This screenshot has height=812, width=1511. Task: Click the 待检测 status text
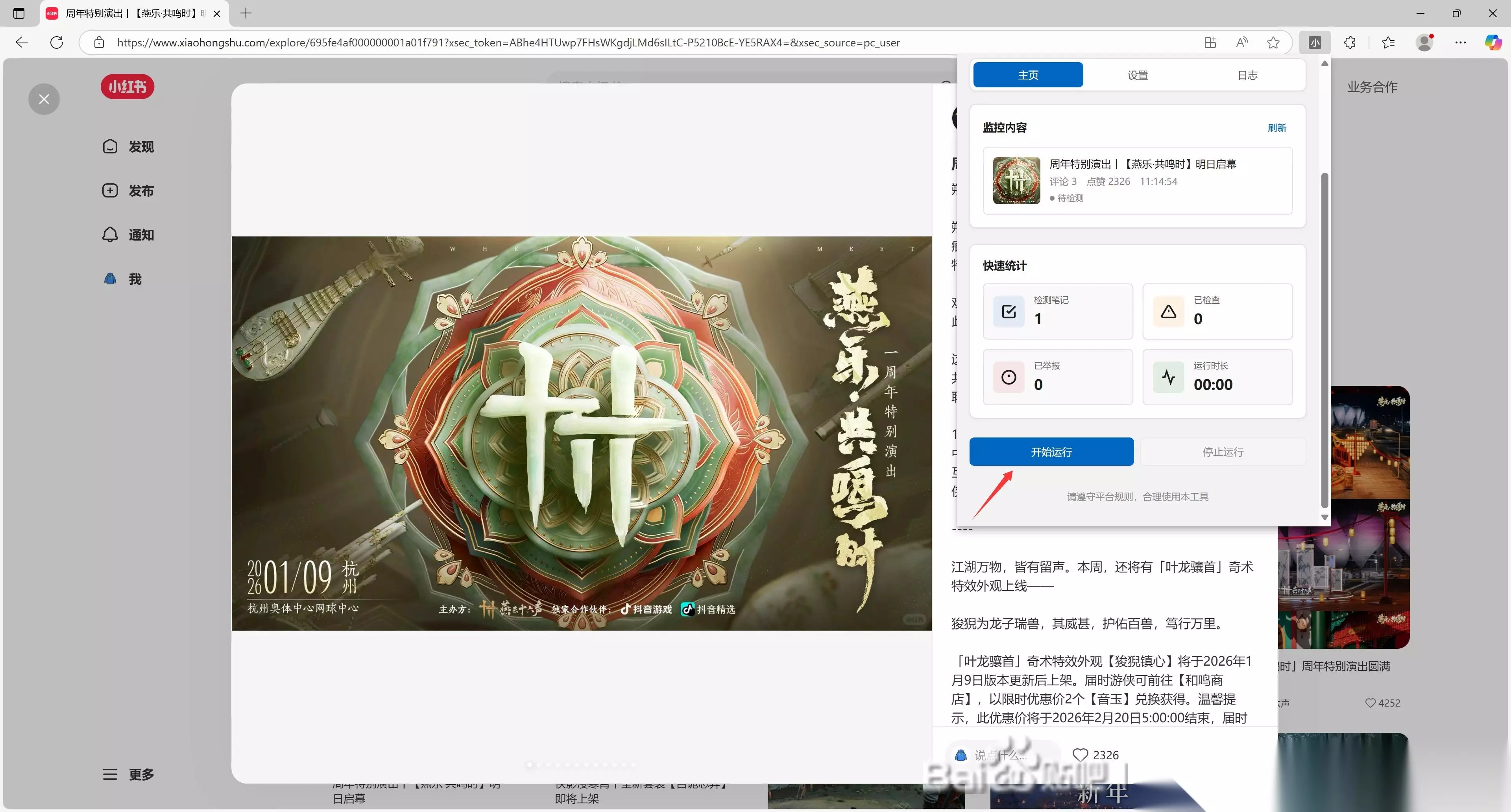click(x=1070, y=198)
